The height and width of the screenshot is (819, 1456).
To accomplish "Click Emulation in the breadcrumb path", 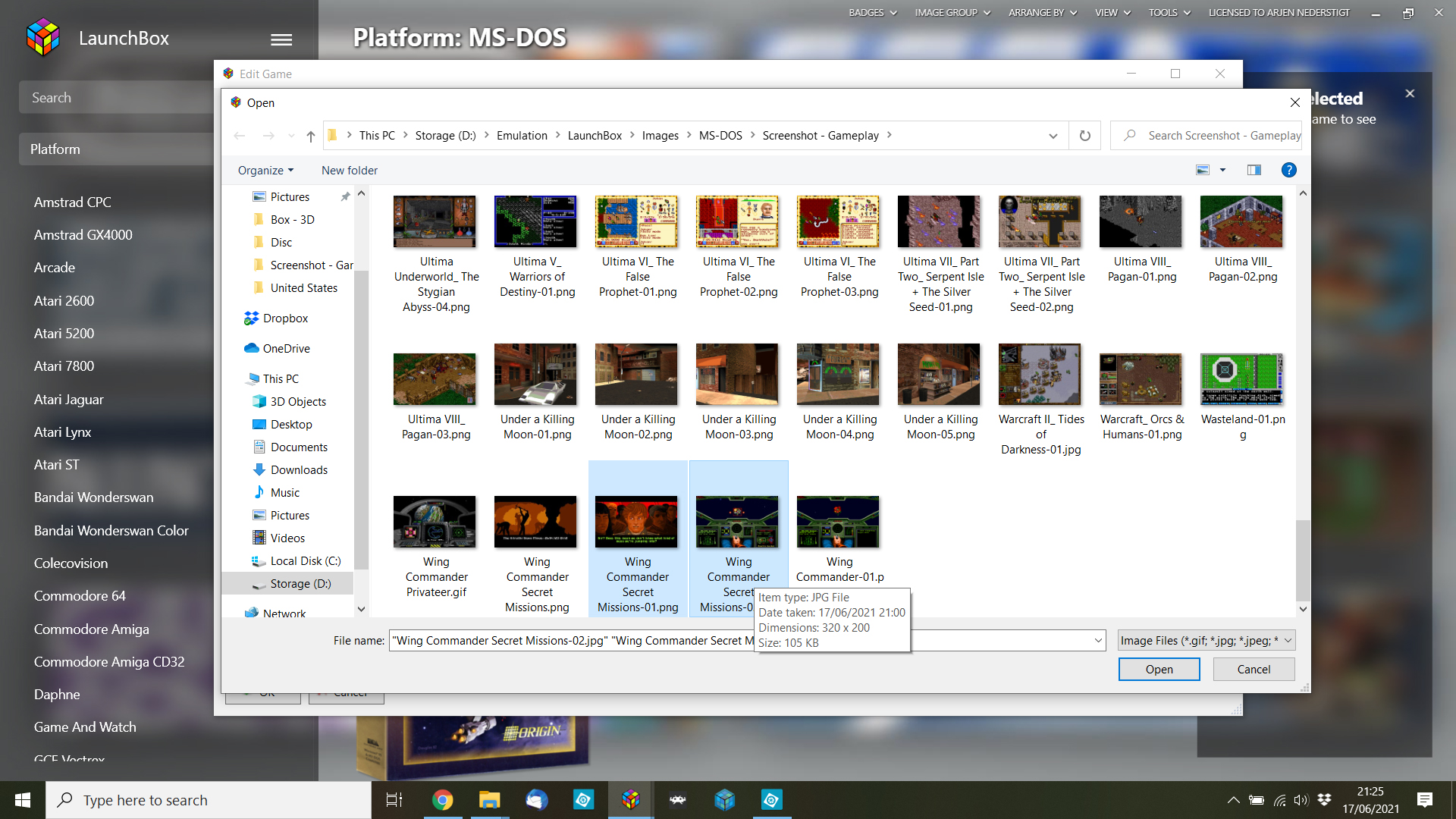I will (x=522, y=136).
